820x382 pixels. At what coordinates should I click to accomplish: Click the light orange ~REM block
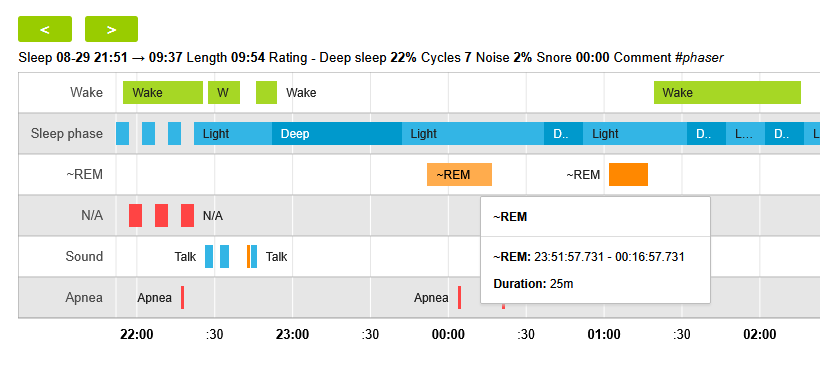(x=459, y=174)
